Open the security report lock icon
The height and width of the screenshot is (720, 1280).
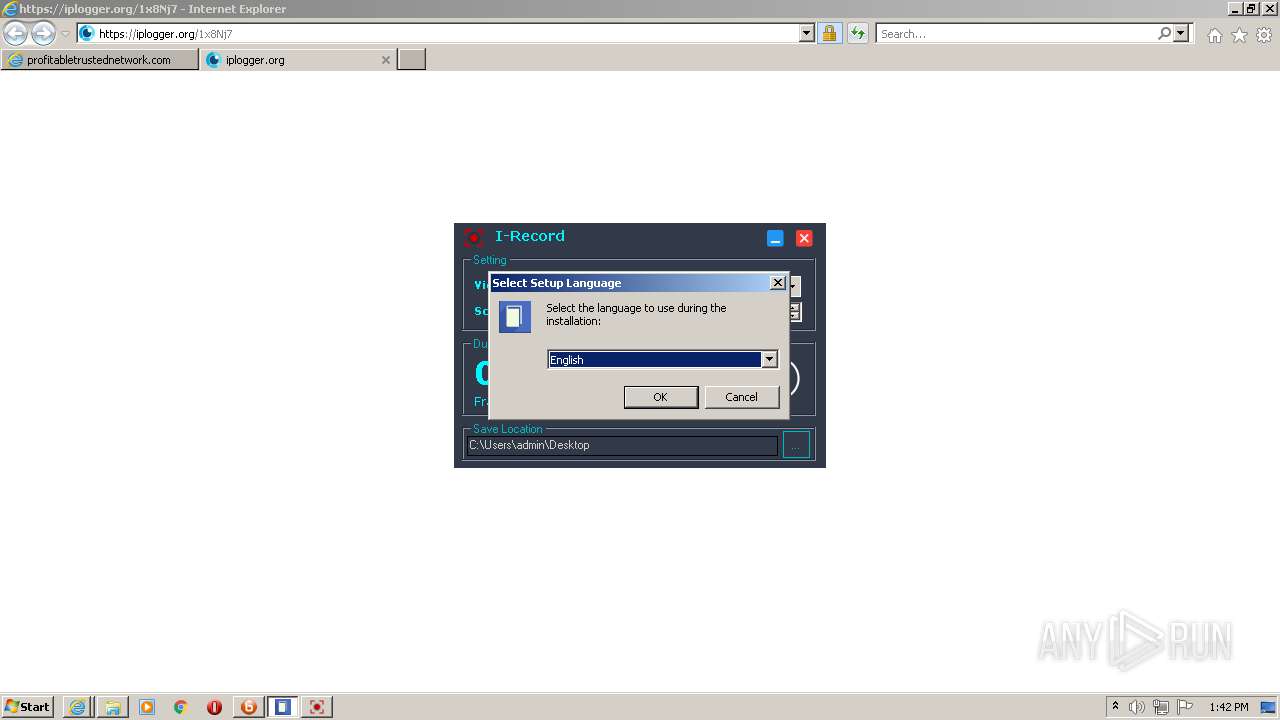tap(829, 34)
